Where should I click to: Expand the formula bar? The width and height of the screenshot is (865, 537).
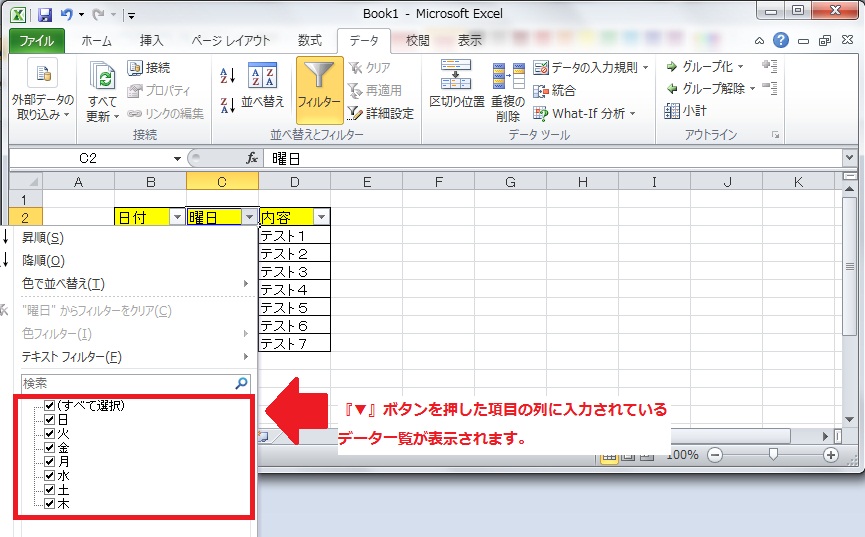(849, 158)
